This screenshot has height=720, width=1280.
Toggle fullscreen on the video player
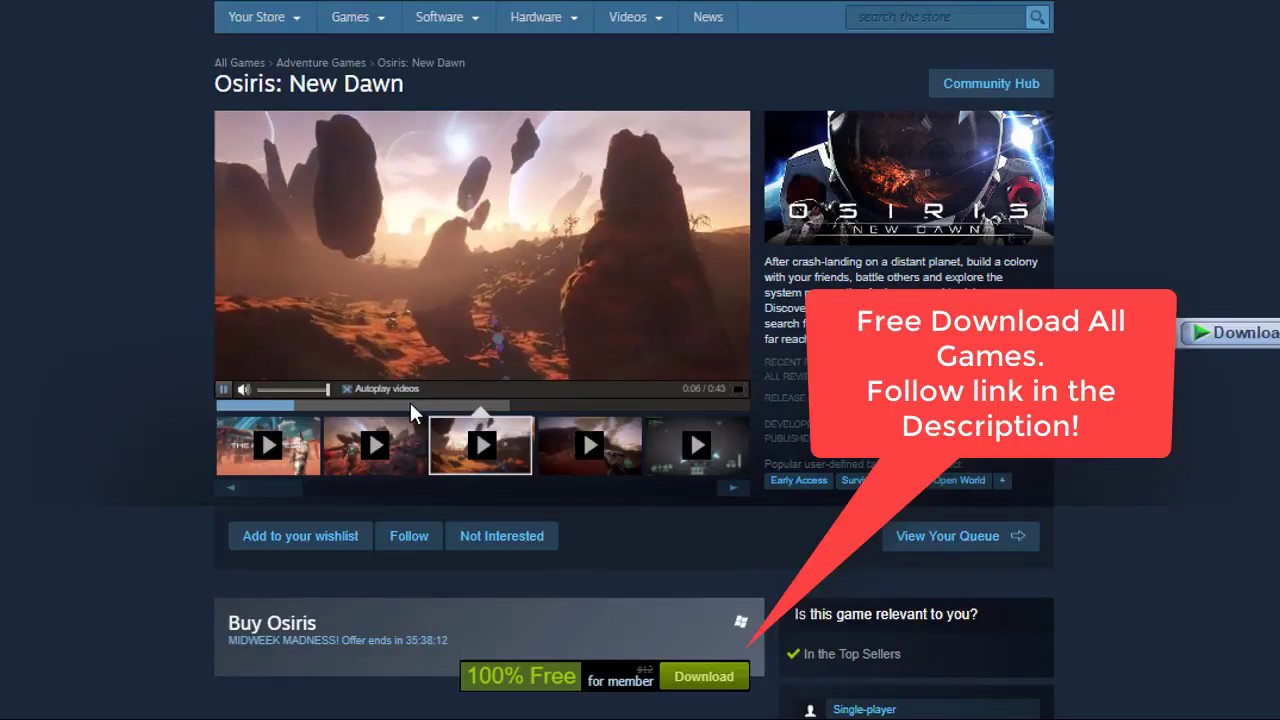point(738,389)
